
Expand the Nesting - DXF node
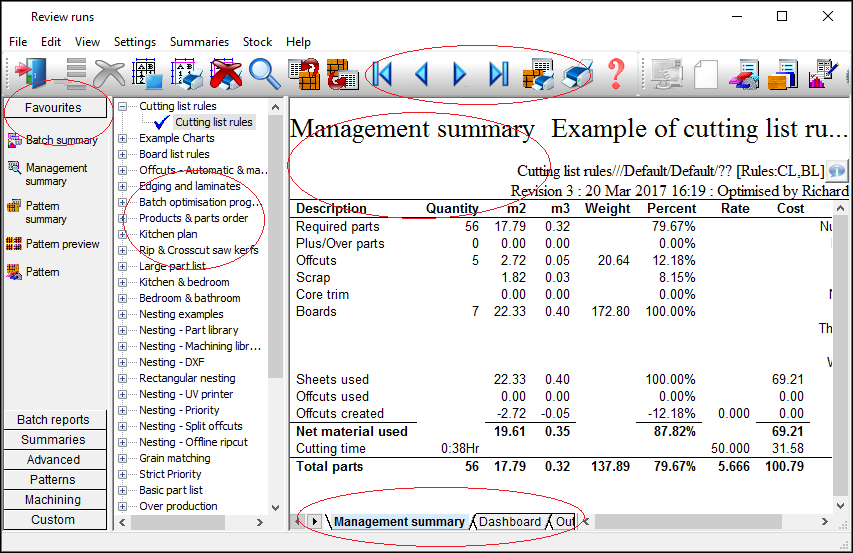click(123, 362)
